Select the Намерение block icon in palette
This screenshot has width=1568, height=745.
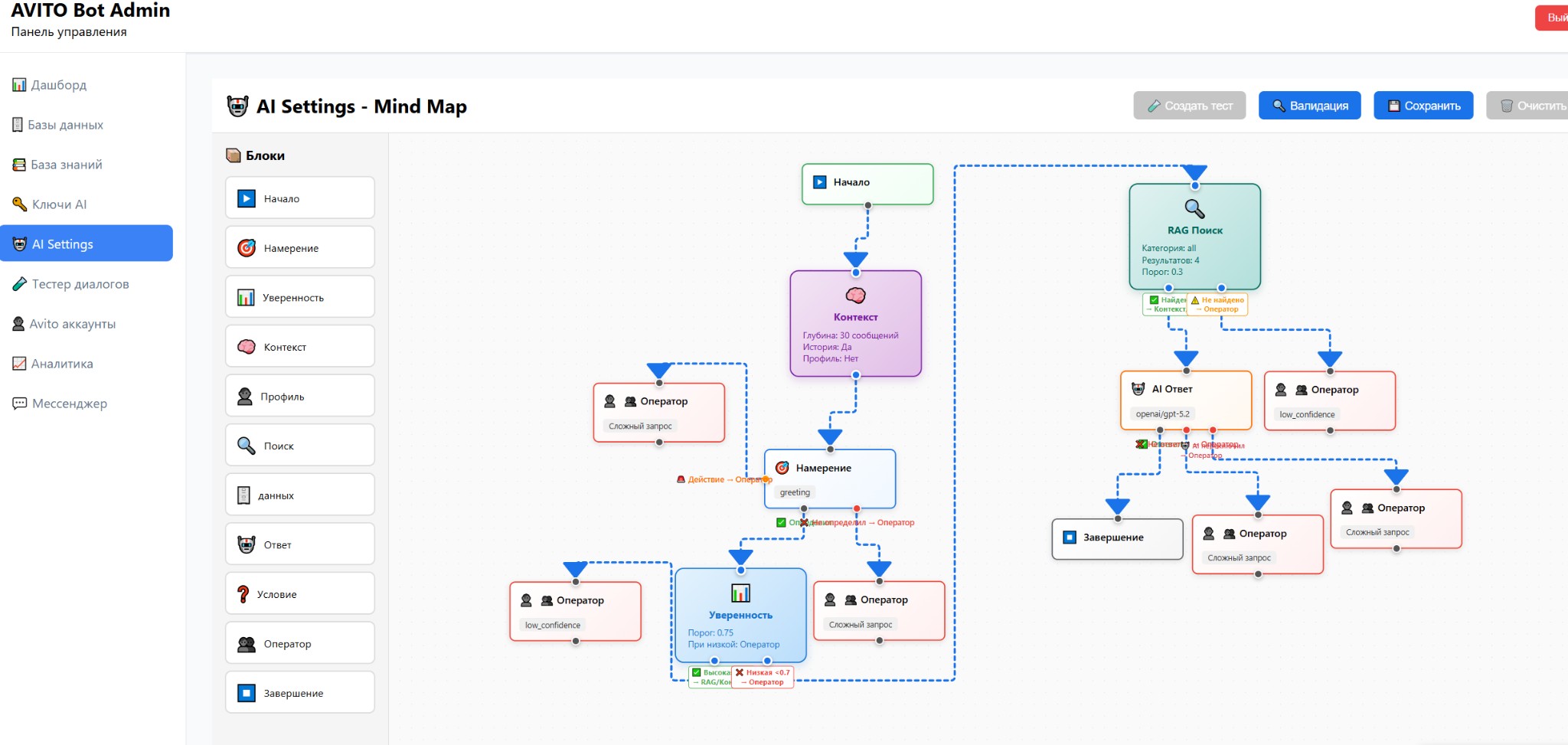(247, 248)
